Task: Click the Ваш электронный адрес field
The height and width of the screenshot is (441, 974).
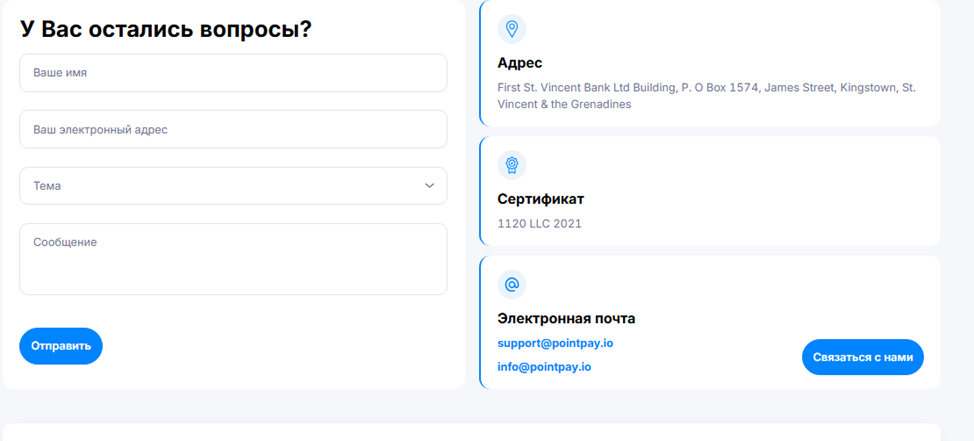Action: coord(232,129)
